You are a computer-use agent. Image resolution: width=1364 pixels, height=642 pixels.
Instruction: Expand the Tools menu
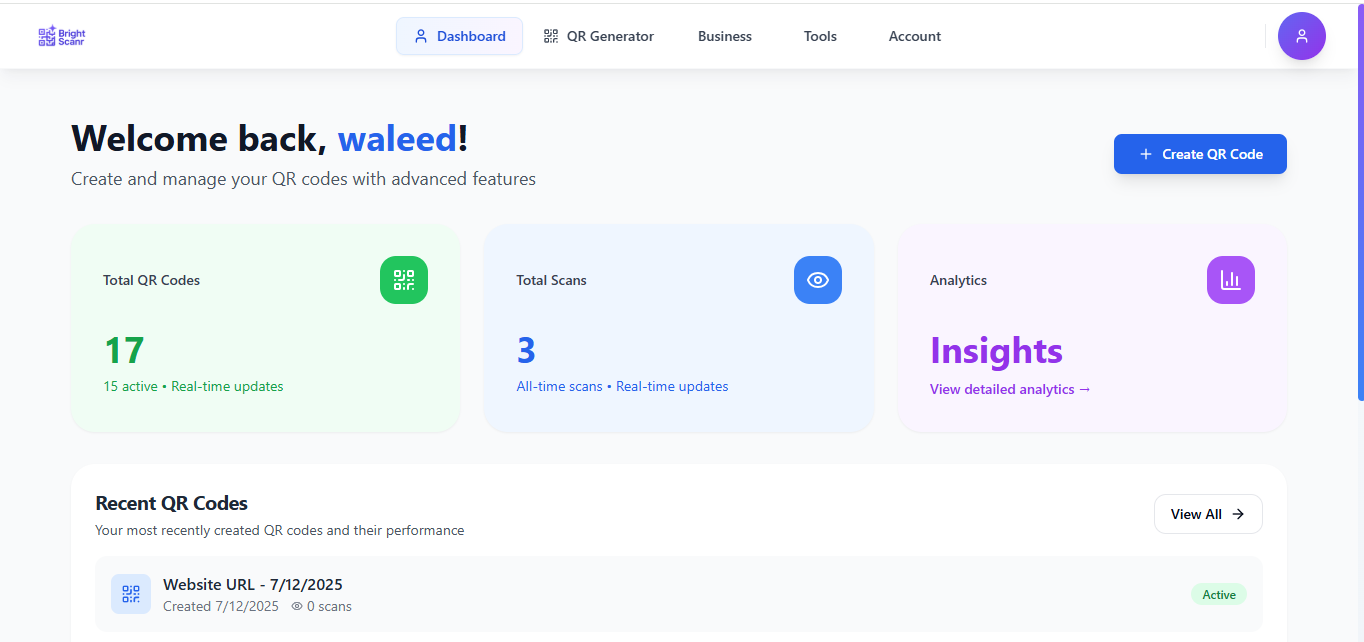click(820, 36)
